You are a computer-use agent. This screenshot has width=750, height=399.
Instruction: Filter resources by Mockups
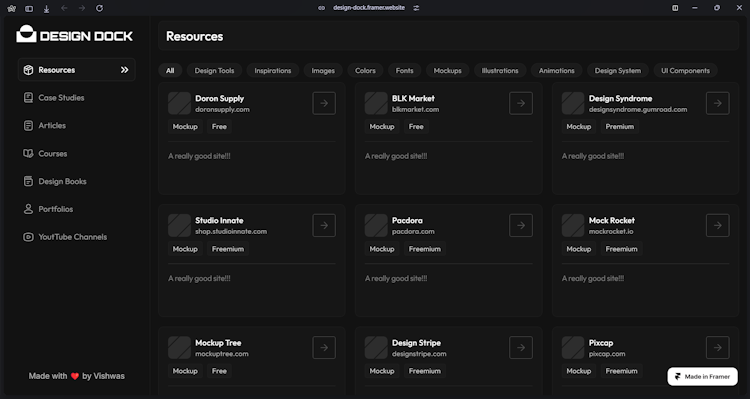click(447, 70)
